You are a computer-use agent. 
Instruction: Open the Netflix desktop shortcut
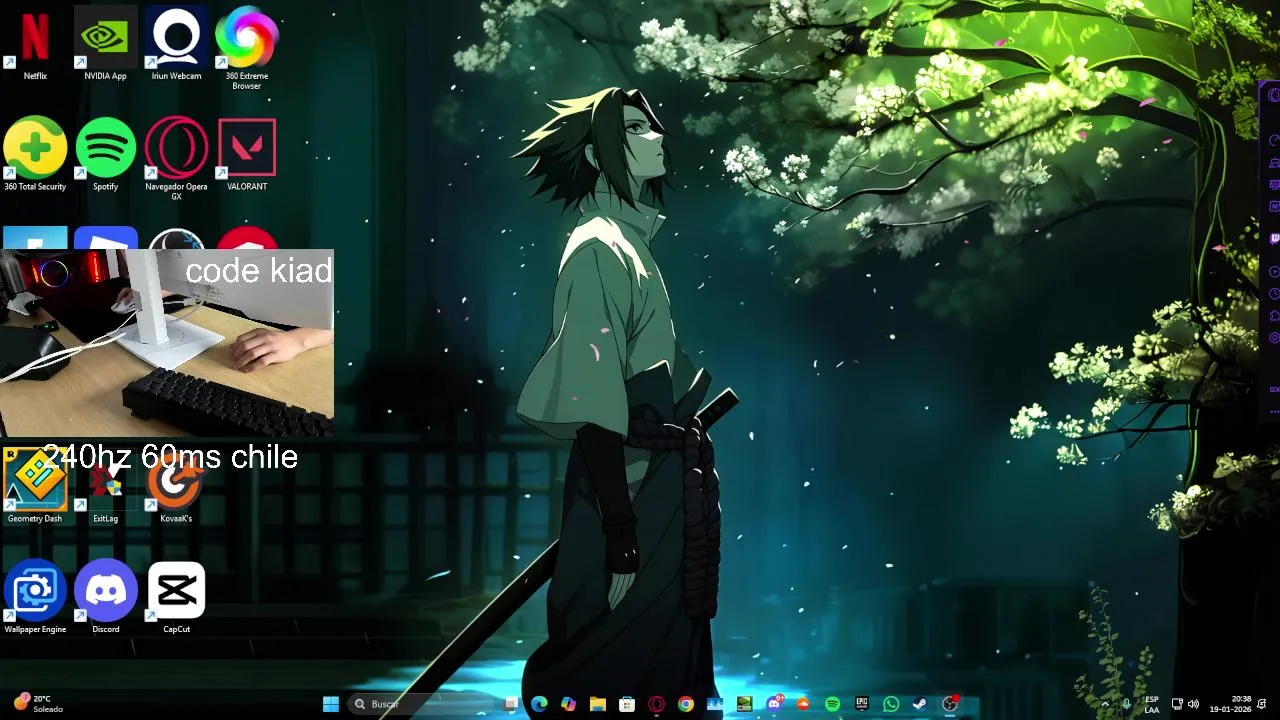(x=35, y=43)
